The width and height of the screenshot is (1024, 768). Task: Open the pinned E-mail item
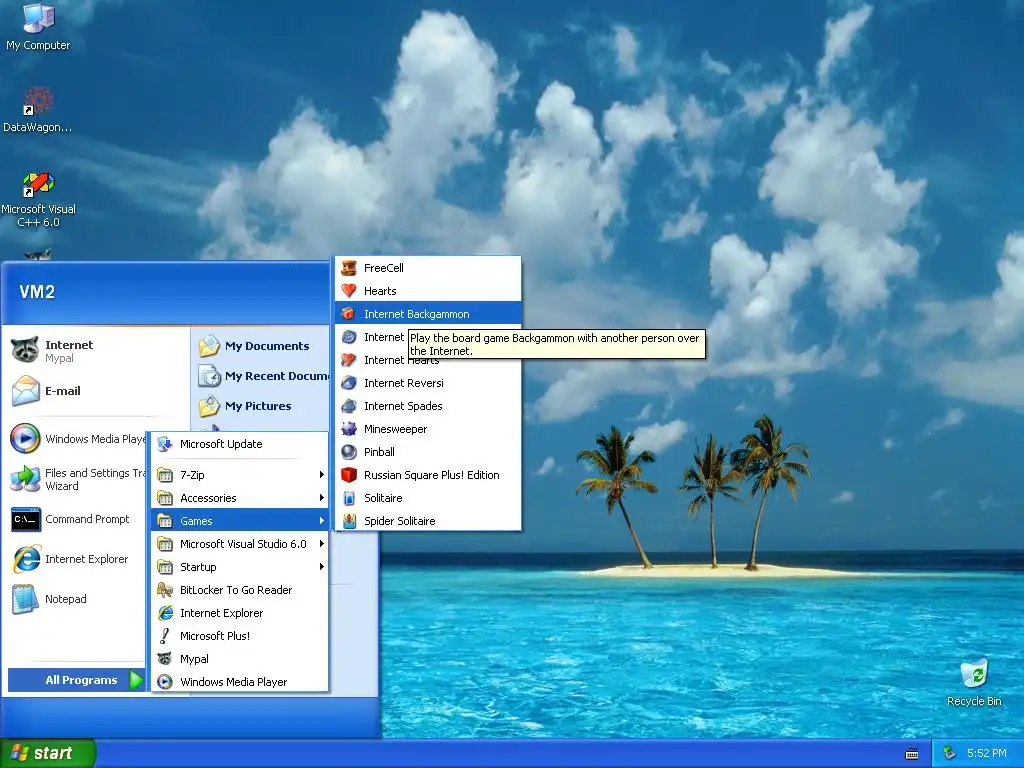pyautogui.click(x=95, y=391)
